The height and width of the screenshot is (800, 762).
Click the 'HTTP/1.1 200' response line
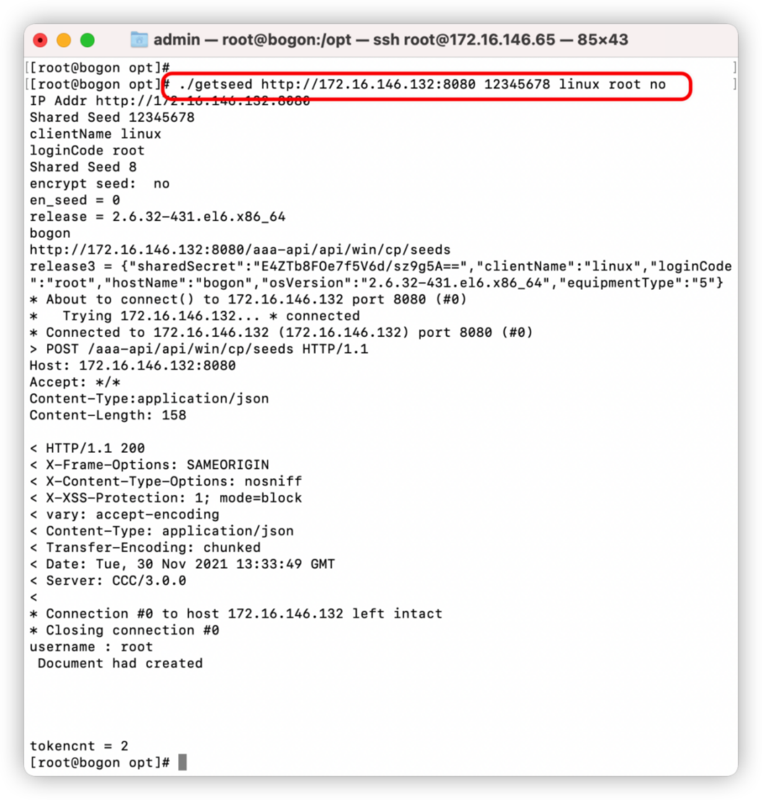[x=87, y=448]
